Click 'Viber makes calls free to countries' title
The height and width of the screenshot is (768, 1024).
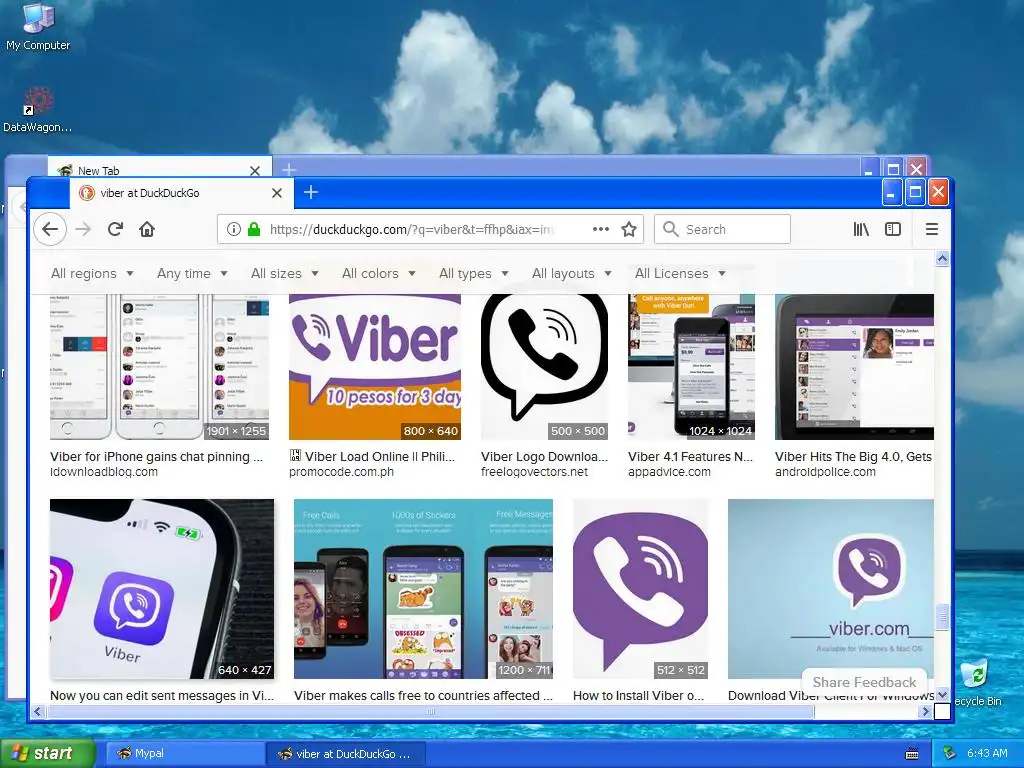click(x=423, y=696)
